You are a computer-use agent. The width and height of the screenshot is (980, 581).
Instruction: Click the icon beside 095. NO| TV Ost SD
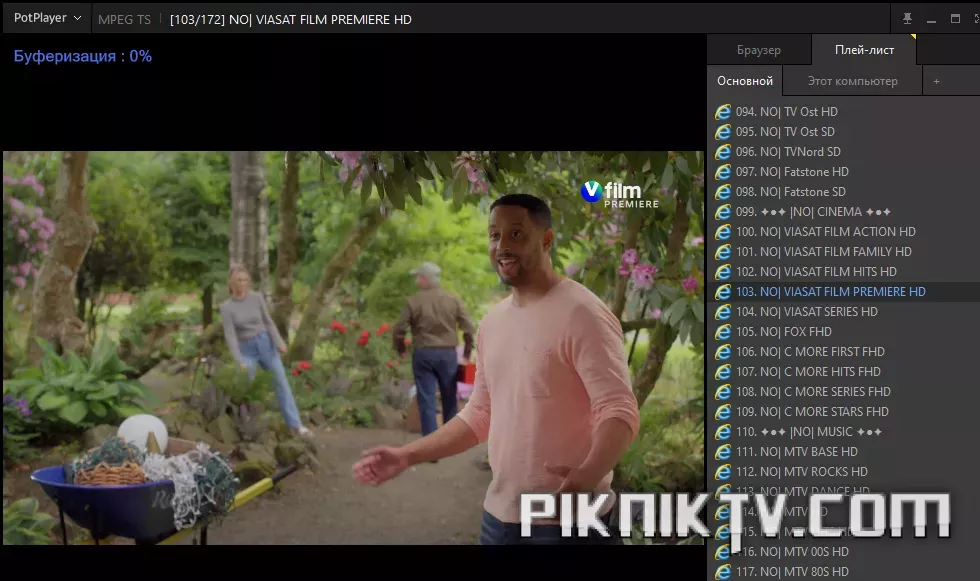[723, 132]
